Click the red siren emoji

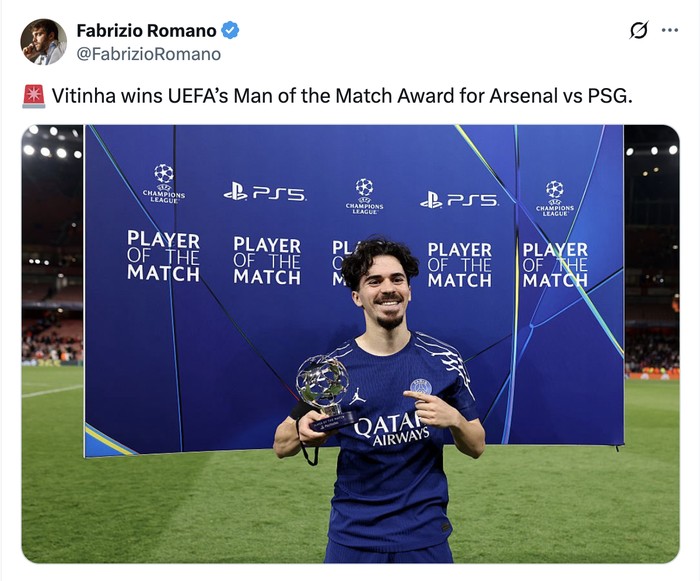(x=33, y=97)
